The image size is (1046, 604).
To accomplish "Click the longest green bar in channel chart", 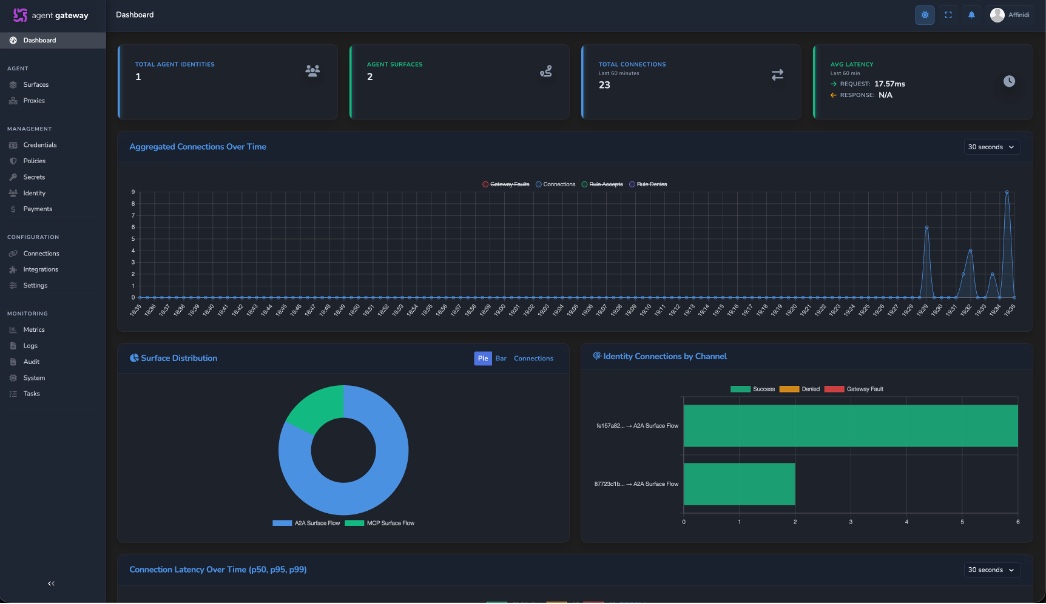I will click(851, 426).
